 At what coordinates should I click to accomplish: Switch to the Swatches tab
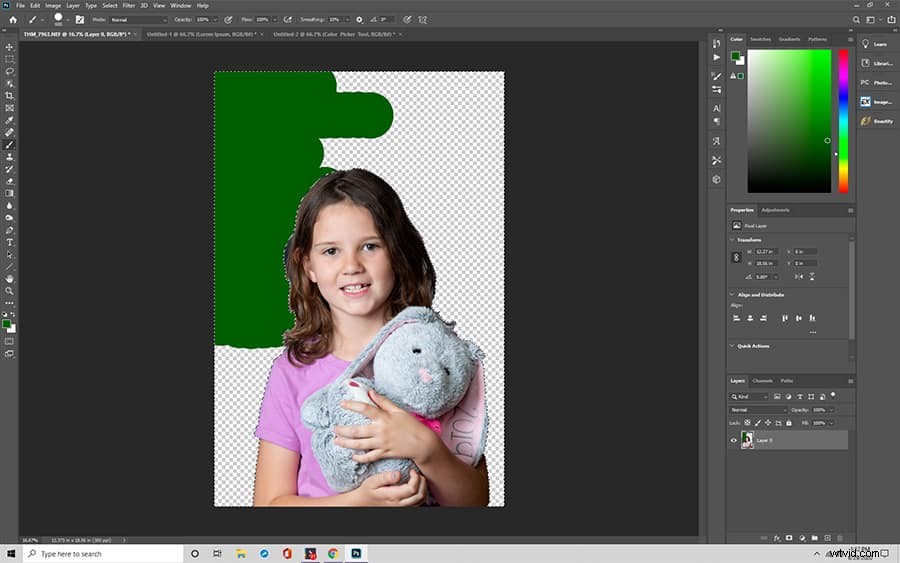(x=761, y=39)
